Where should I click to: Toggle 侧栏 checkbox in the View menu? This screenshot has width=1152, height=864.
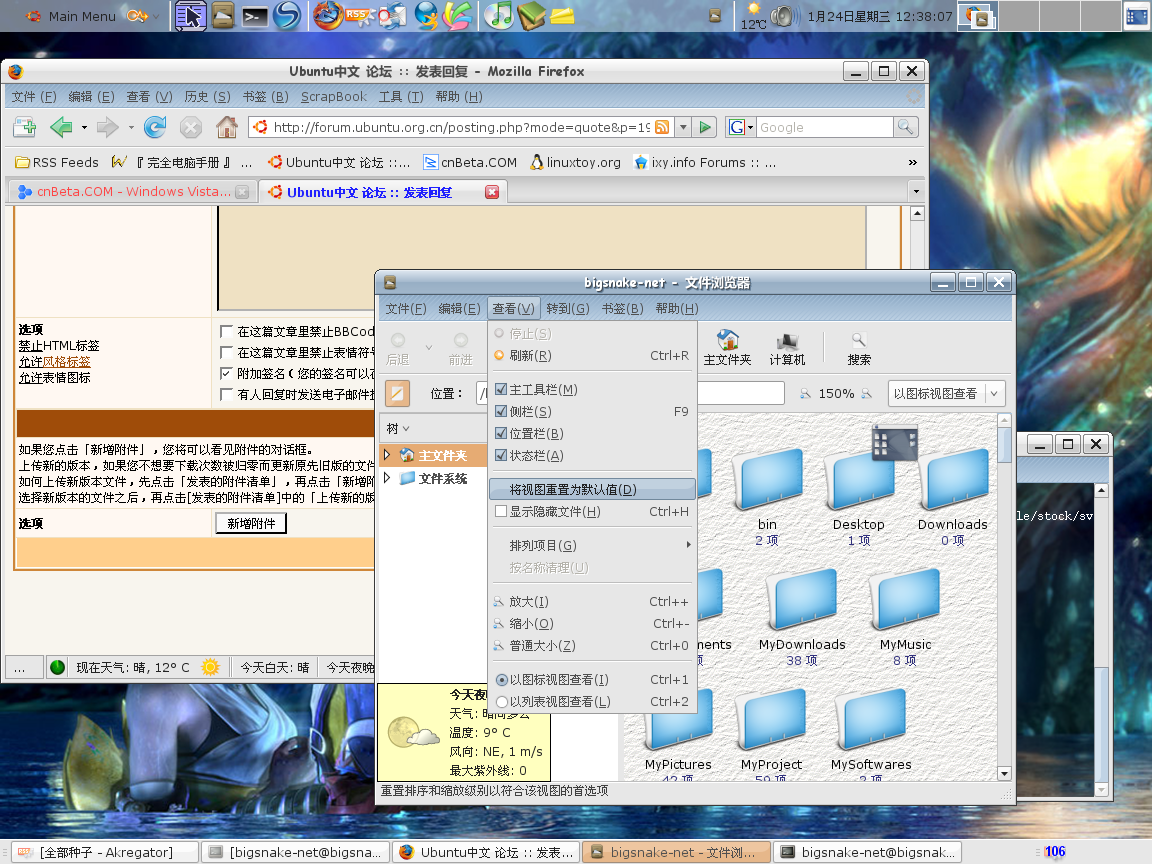(501, 411)
